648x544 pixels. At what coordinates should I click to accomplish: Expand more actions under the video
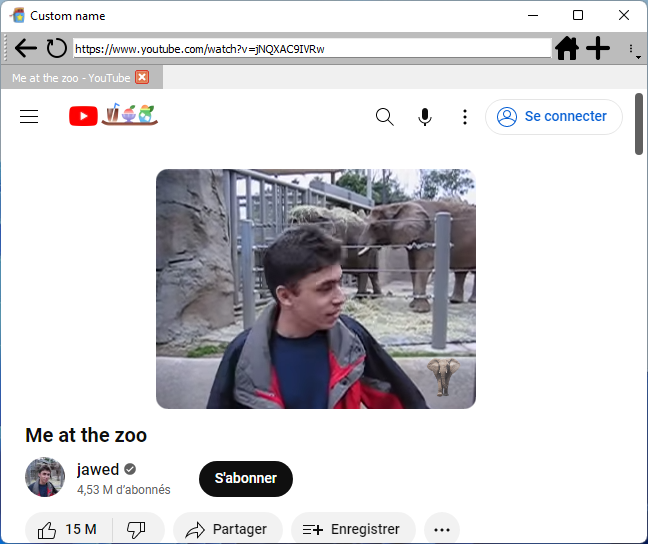coord(442,530)
